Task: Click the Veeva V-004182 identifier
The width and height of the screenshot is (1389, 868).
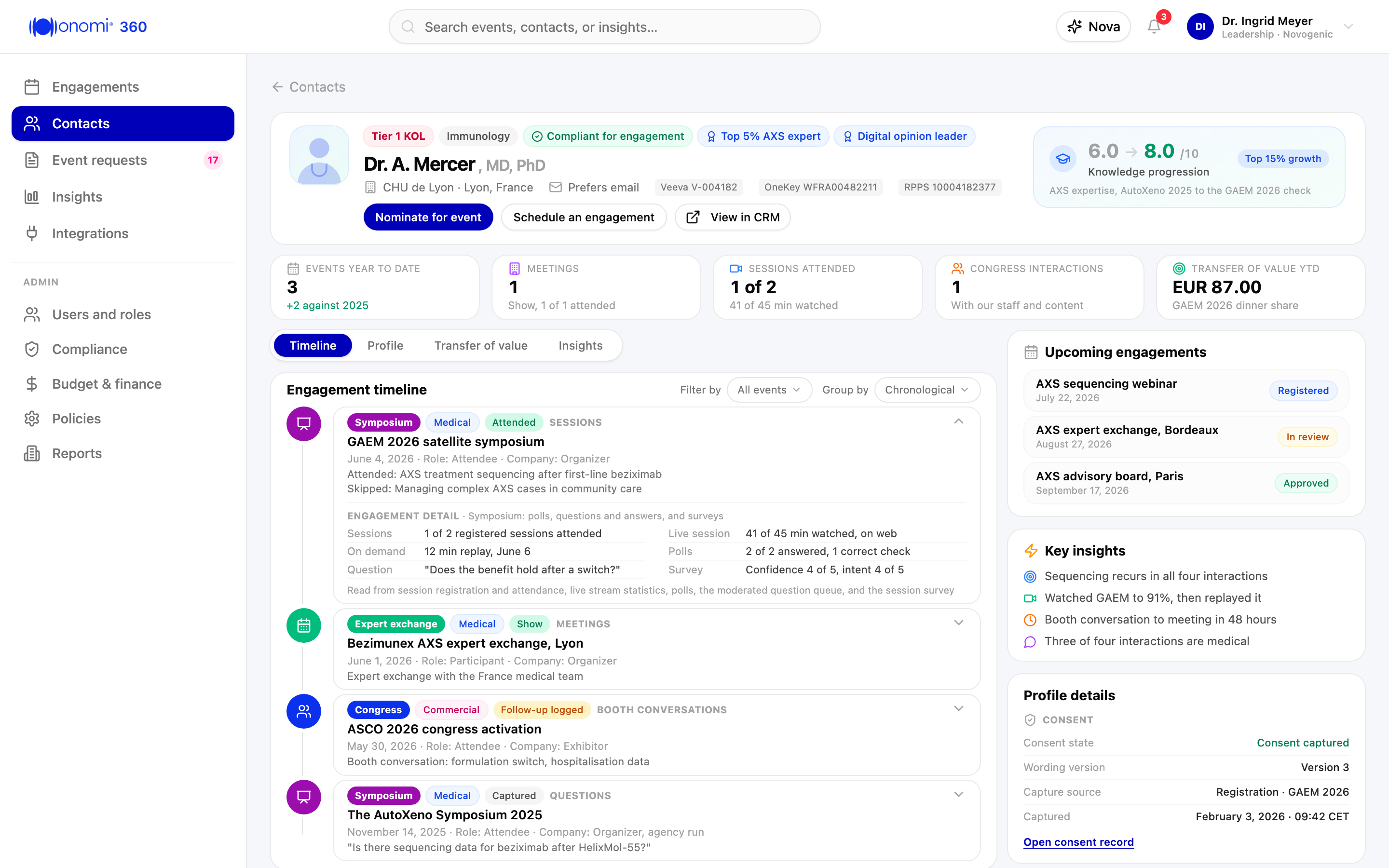Action: [698, 187]
